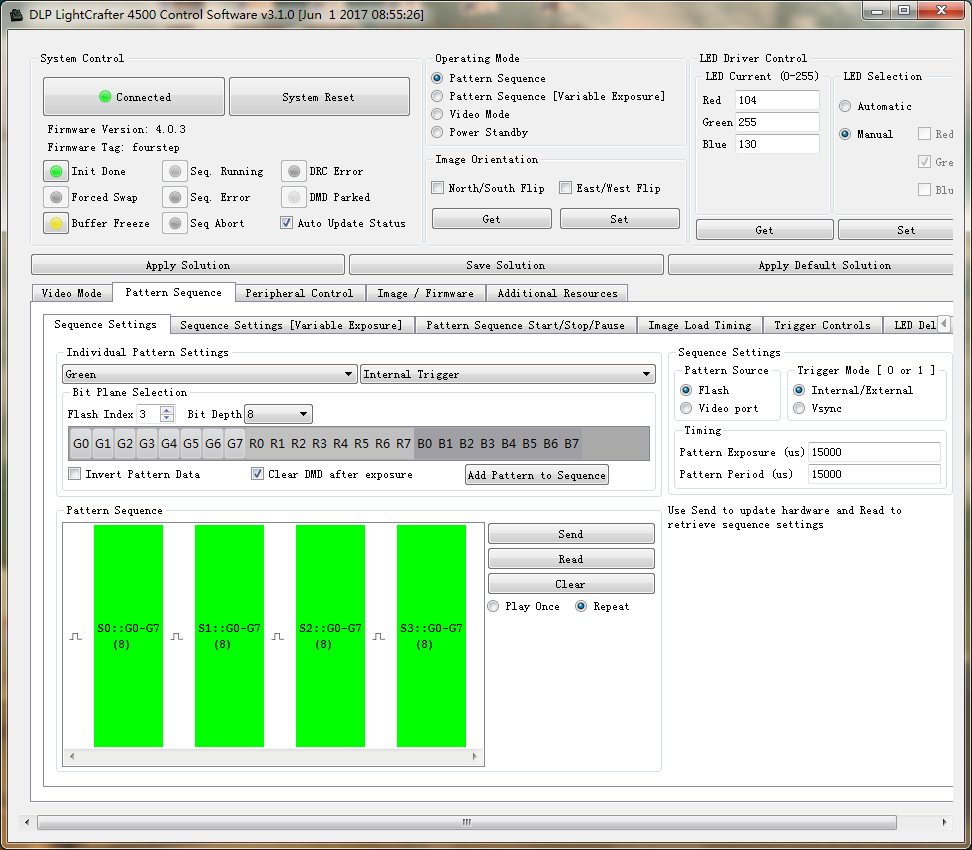Click the Red LED current field

(x=777, y=100)
